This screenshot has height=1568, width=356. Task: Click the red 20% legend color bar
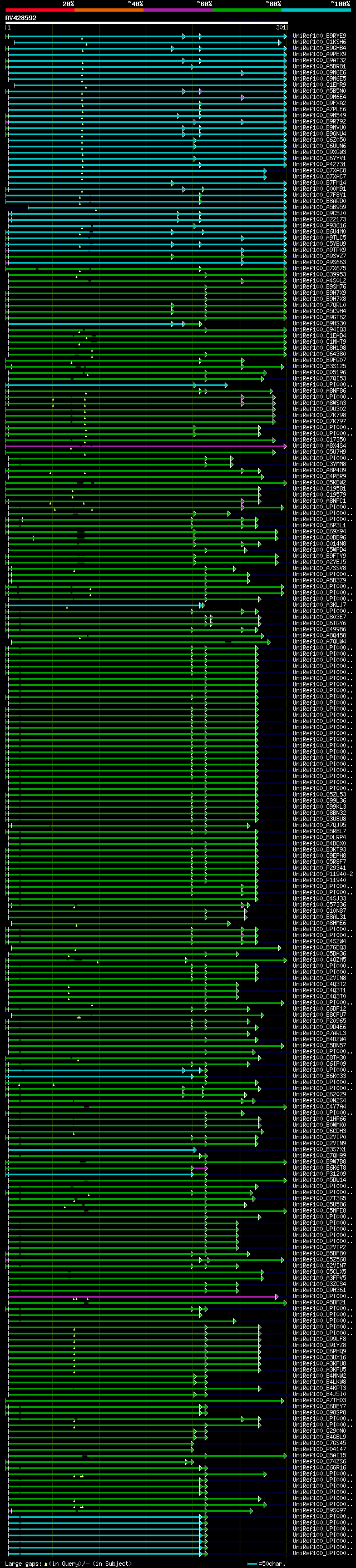[40, 10]
